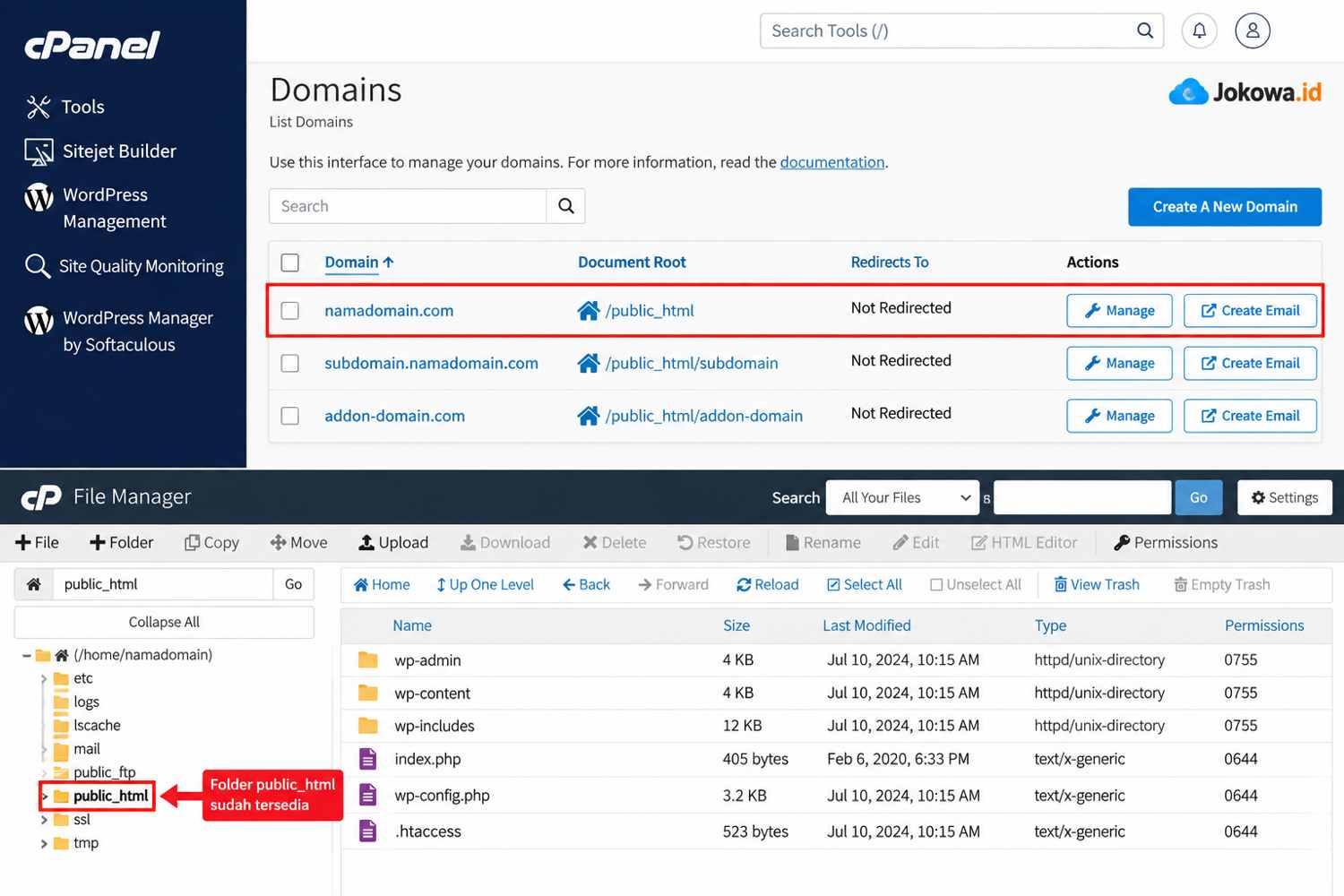Click Create Email for namadomain.com
1344x896 pixels.
pos(1251,311)
